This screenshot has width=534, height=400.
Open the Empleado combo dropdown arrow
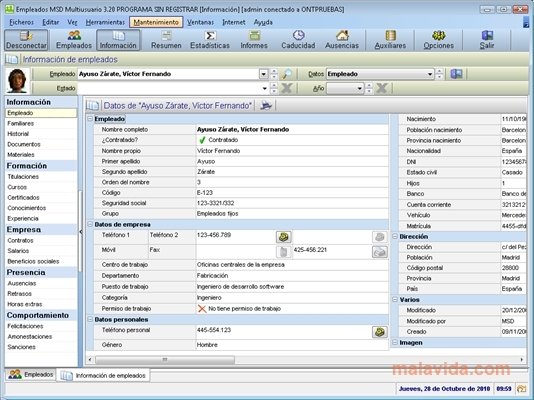[264, 74]
